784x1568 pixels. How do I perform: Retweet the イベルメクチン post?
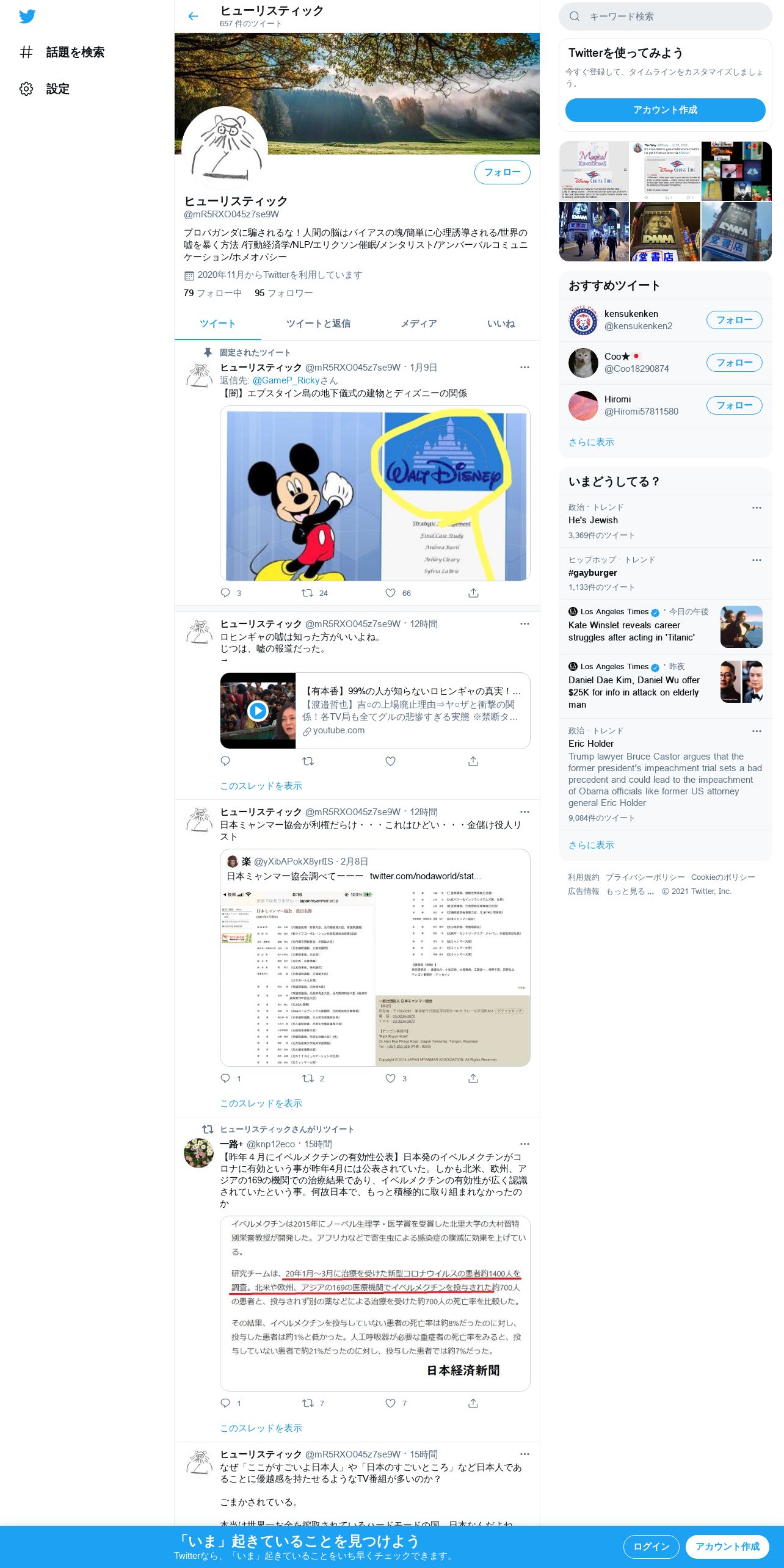click(x=308, y=1404)
